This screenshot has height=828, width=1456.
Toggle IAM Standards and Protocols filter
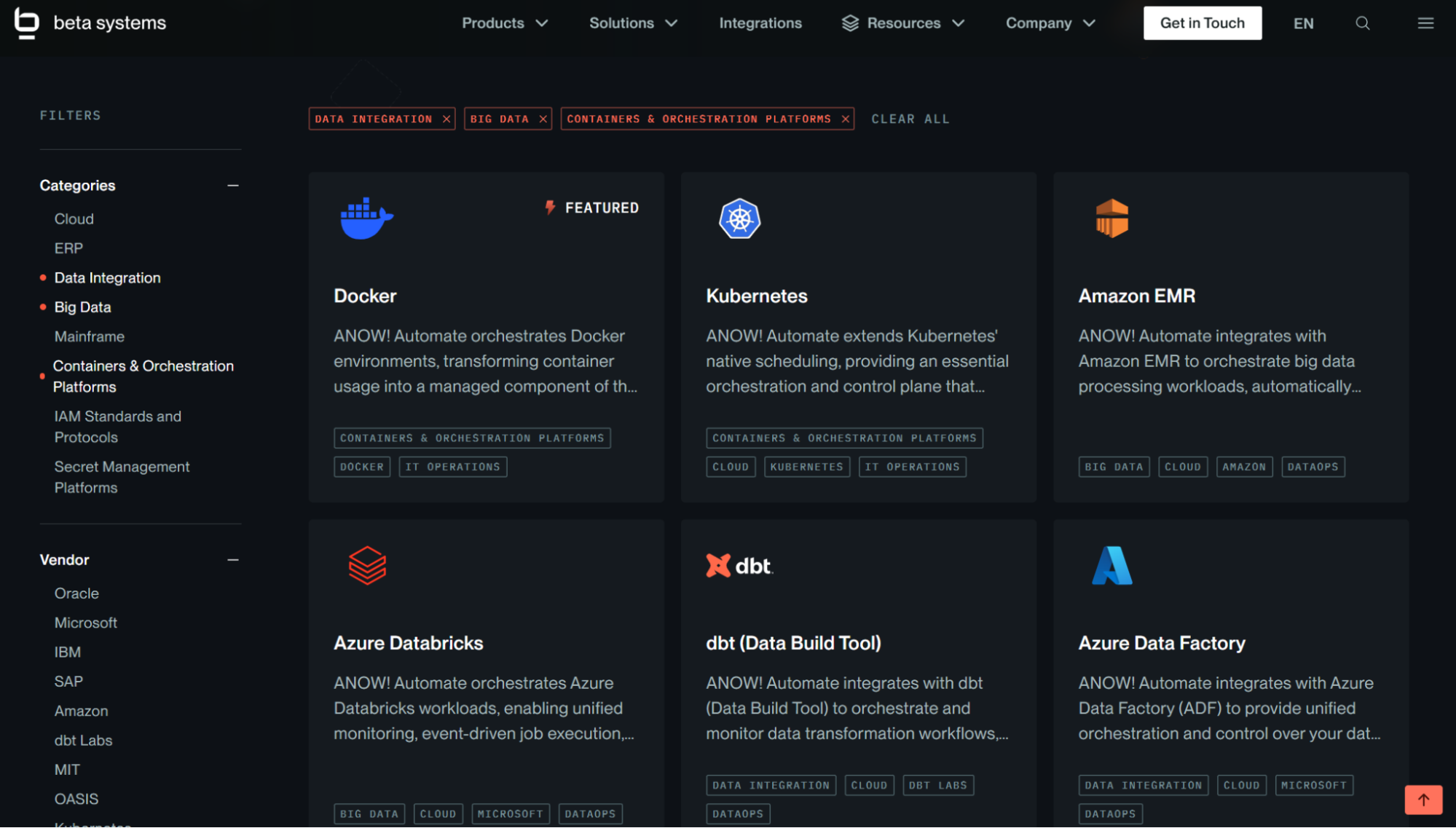coord(117,427)
